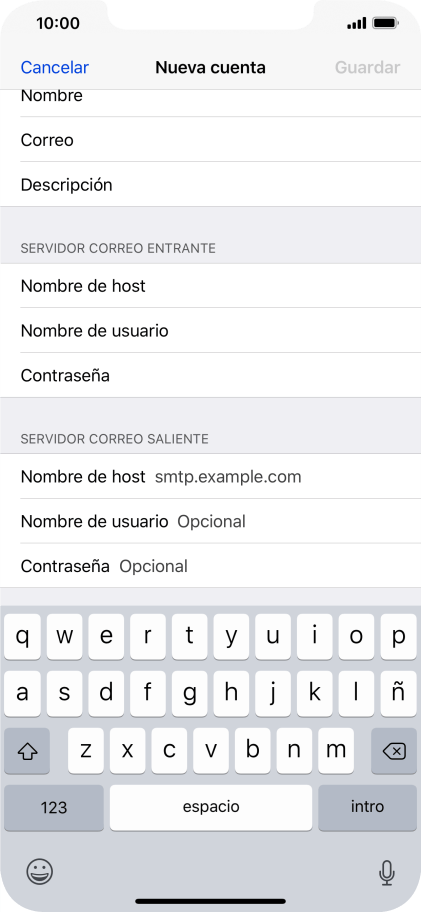Tap outgoing Nombre de usuario Opcional field
The width and height of the screenshot is (421, 912).
tap(210, 521)
